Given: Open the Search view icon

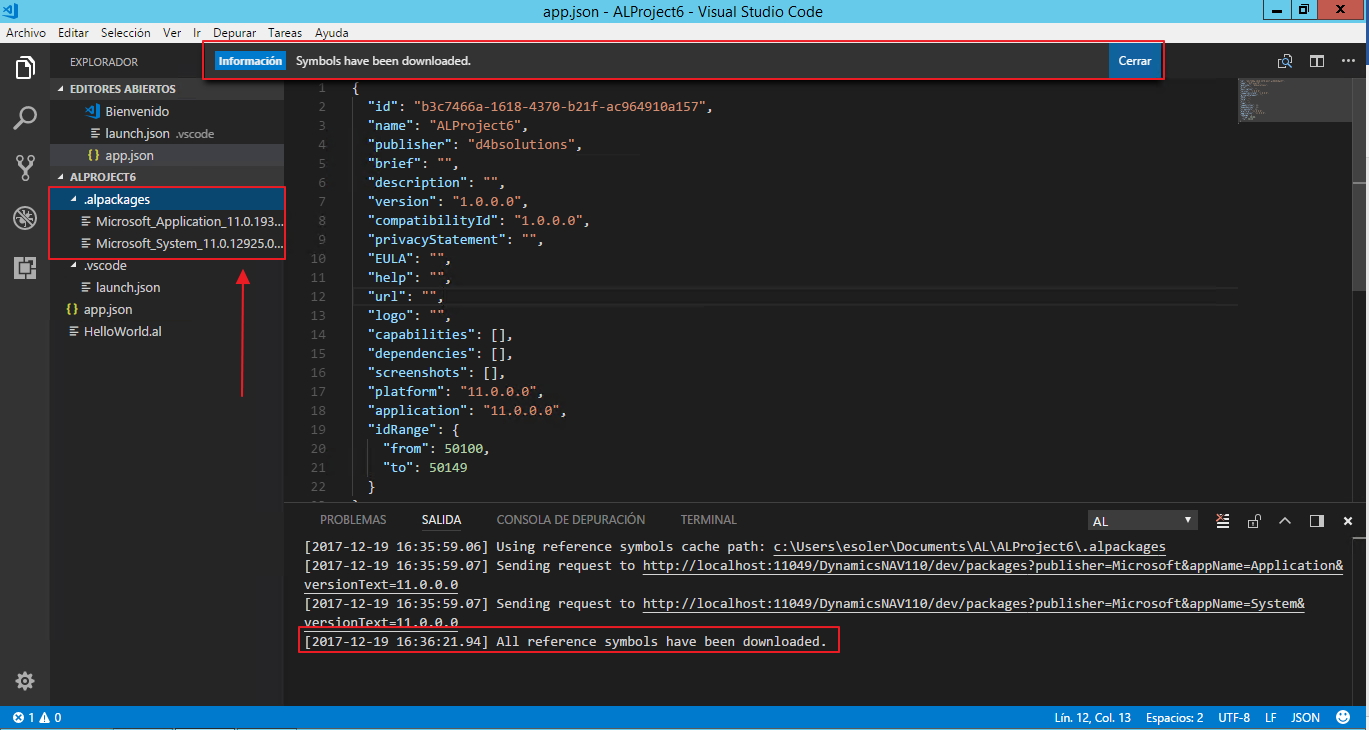Looking at the screenshot, I should (x=25, y=118).
